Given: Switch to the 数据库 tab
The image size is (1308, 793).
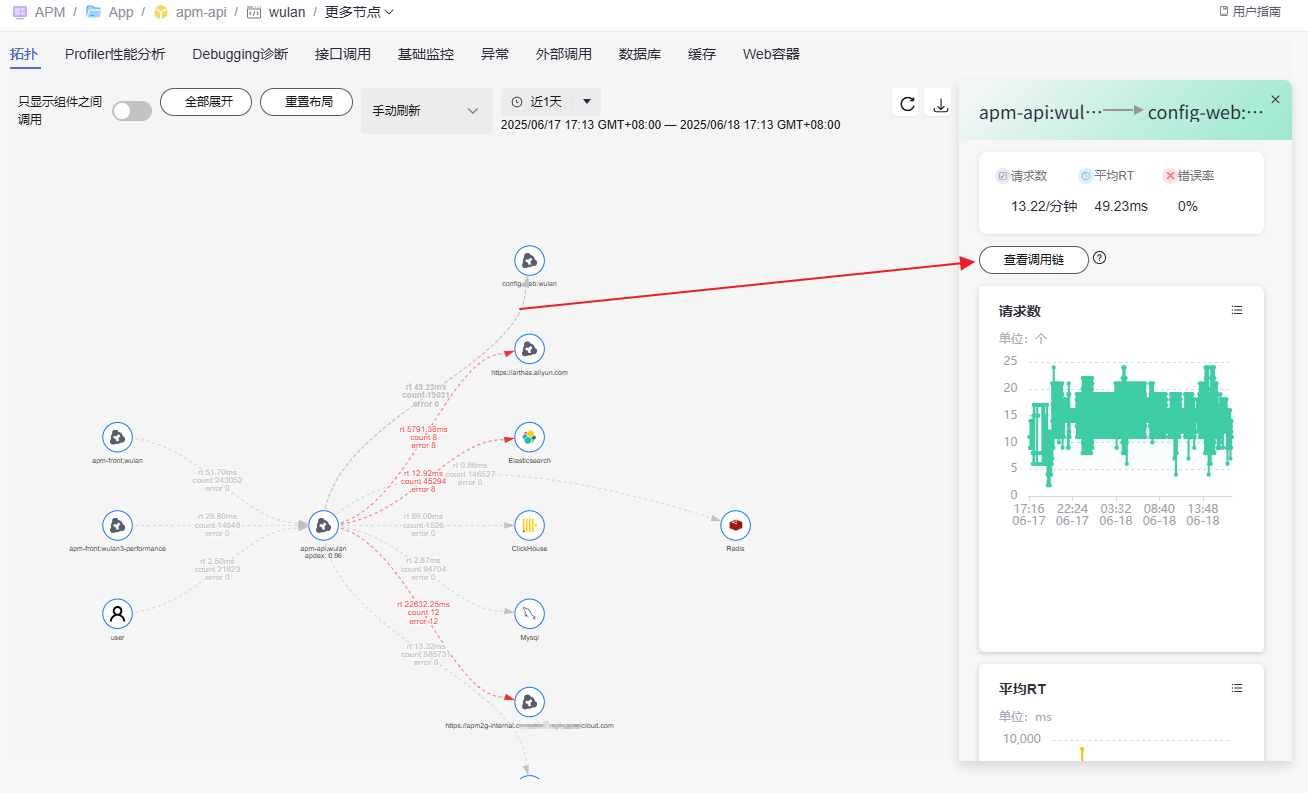Looking at the screenshot, I should 640,54.
